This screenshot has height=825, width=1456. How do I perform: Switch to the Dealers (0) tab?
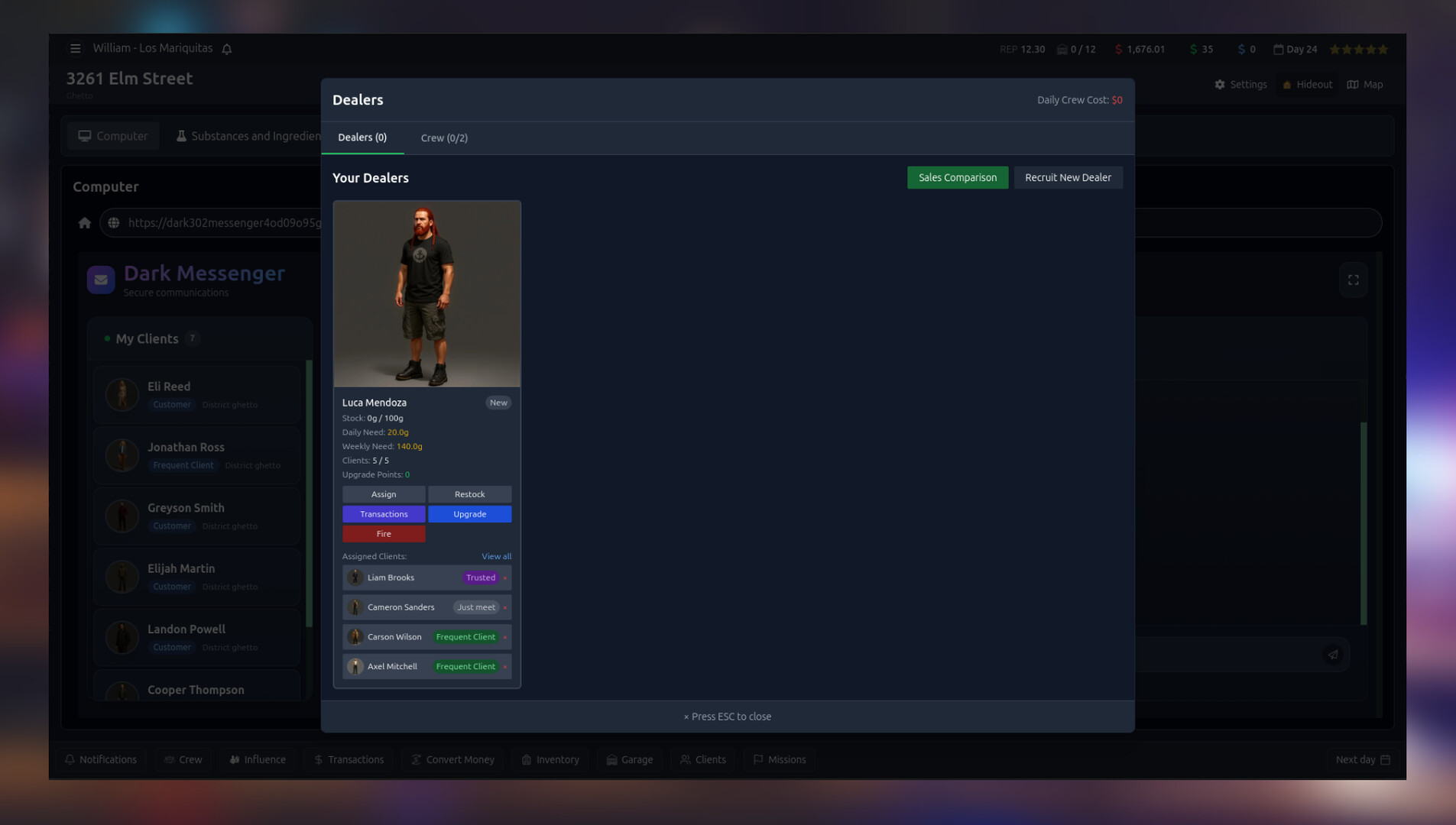click(362, 137)
